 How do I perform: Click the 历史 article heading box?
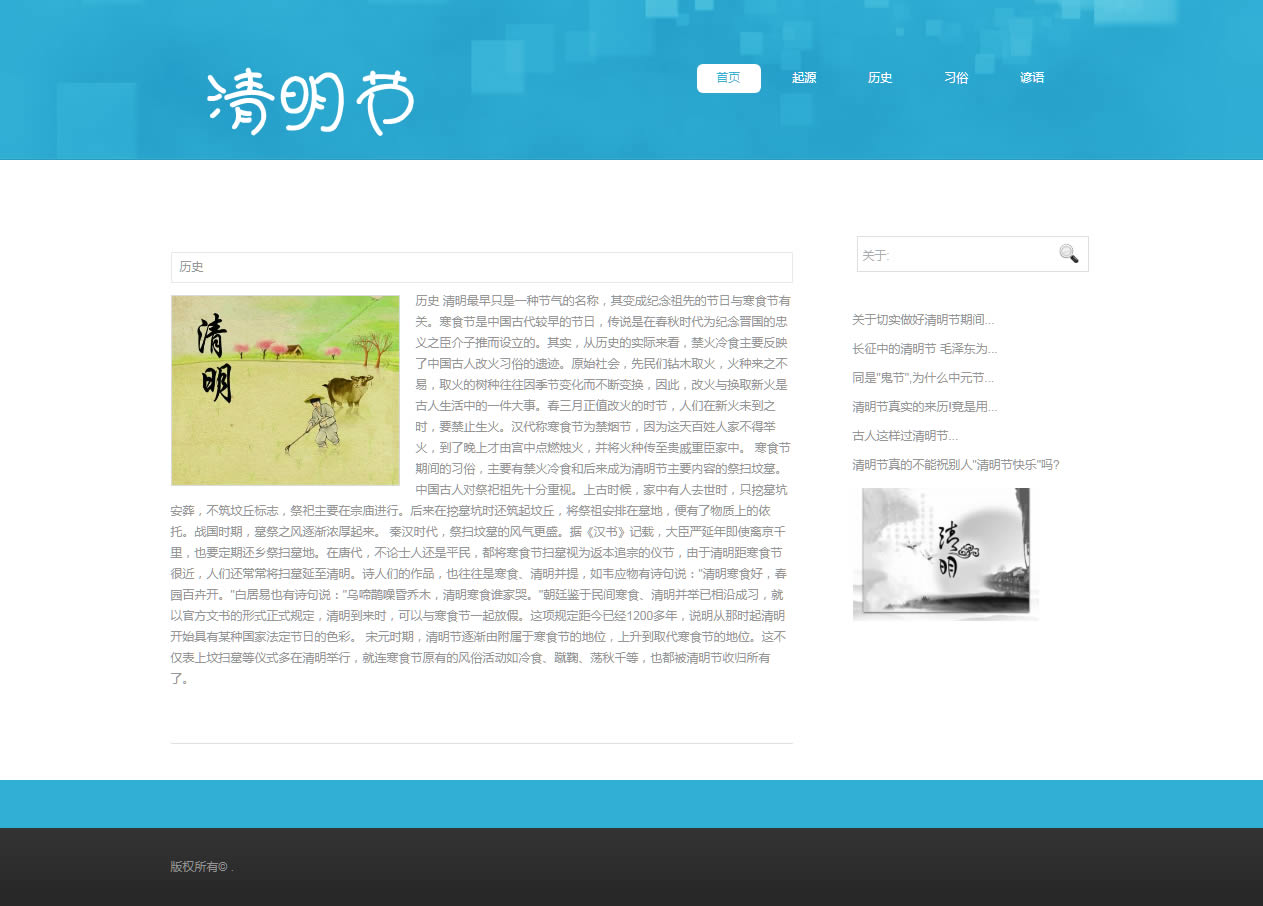481,267
